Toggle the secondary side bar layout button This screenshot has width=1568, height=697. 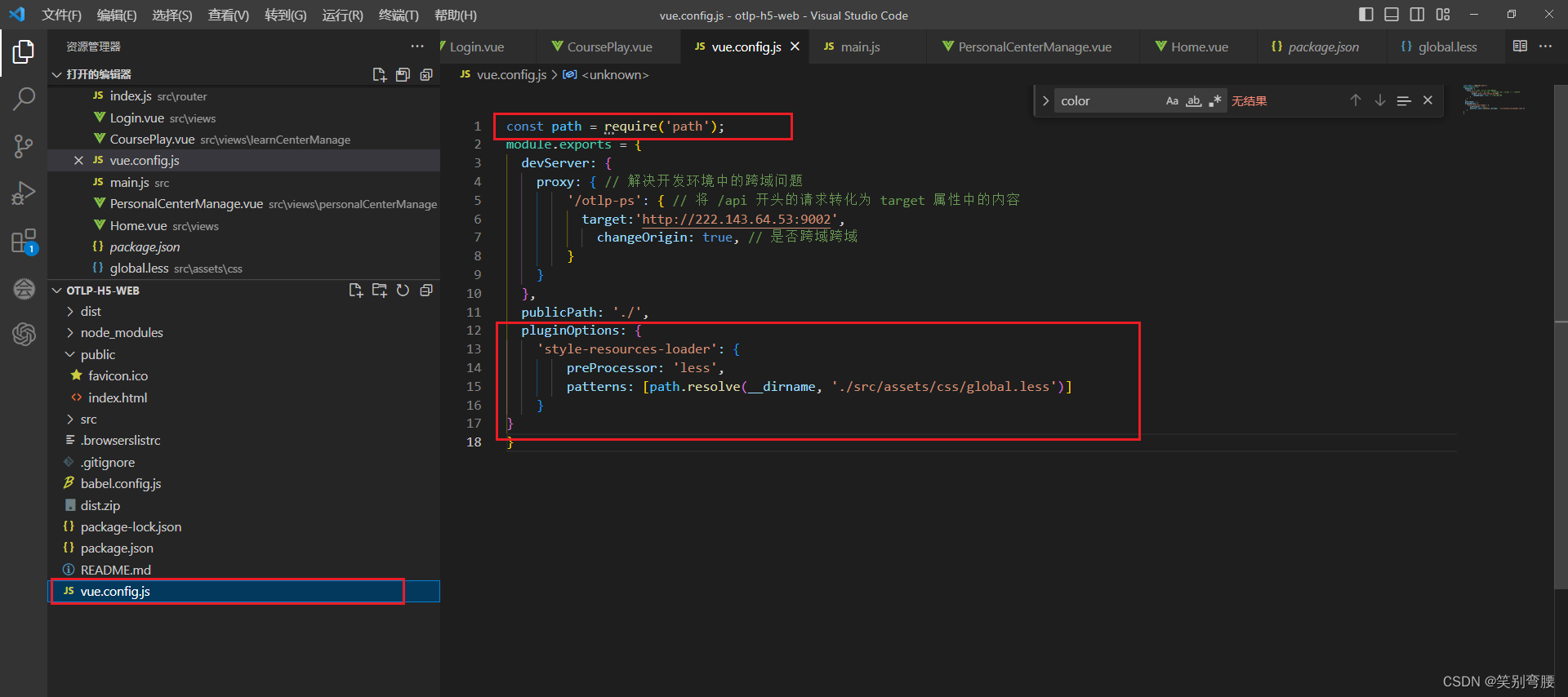tap(1417, 15)
